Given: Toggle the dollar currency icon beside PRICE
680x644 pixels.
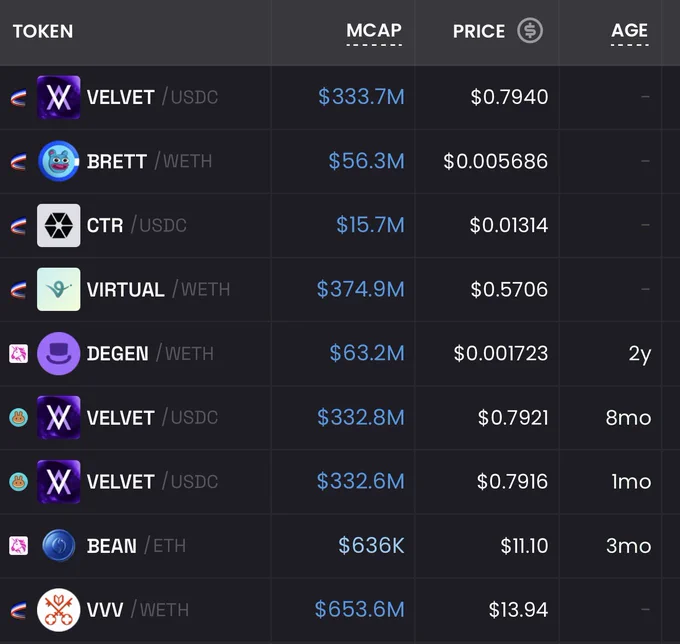Looking at the screenshot, I should pyautogui.click(x=530, y=31).
